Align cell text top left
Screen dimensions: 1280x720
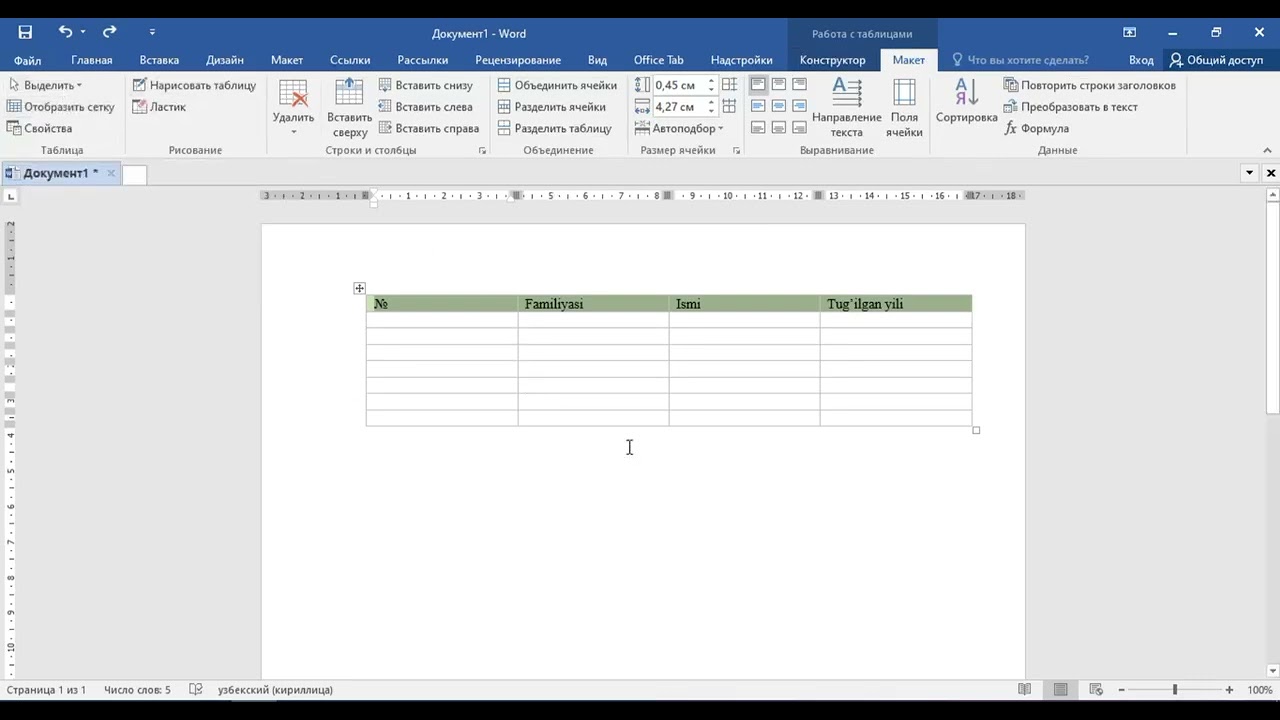tap(758, 85)
